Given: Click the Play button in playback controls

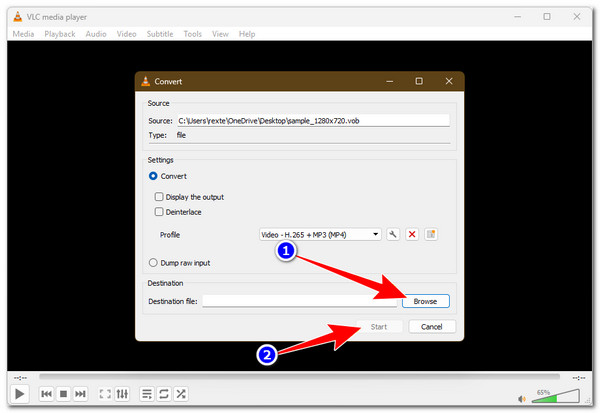Looking at the screenshot, I should tap(18, 394).
